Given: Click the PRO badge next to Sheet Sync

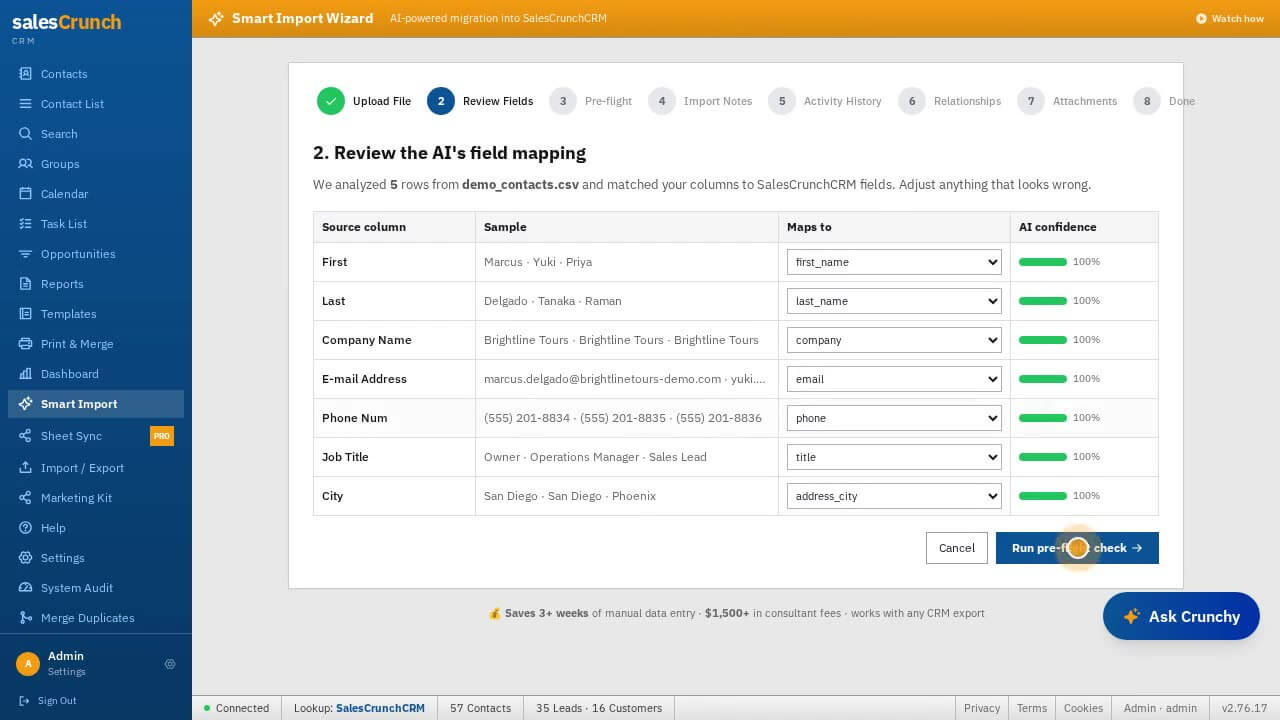Looking at the screenshot, I should pyautogui.click(x=161, y=436).
